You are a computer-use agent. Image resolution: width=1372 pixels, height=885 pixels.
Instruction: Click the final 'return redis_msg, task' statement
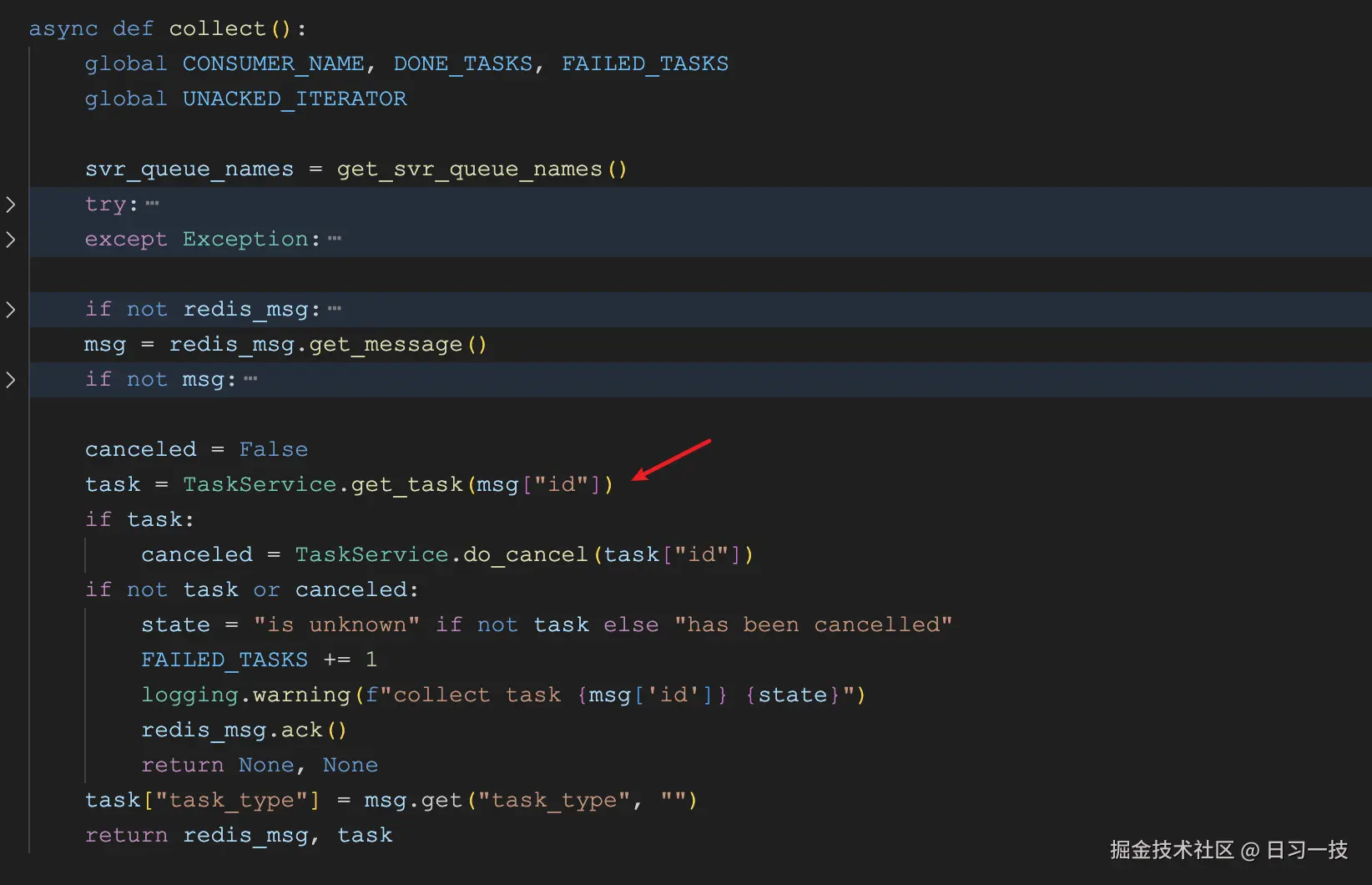(238, 834)
